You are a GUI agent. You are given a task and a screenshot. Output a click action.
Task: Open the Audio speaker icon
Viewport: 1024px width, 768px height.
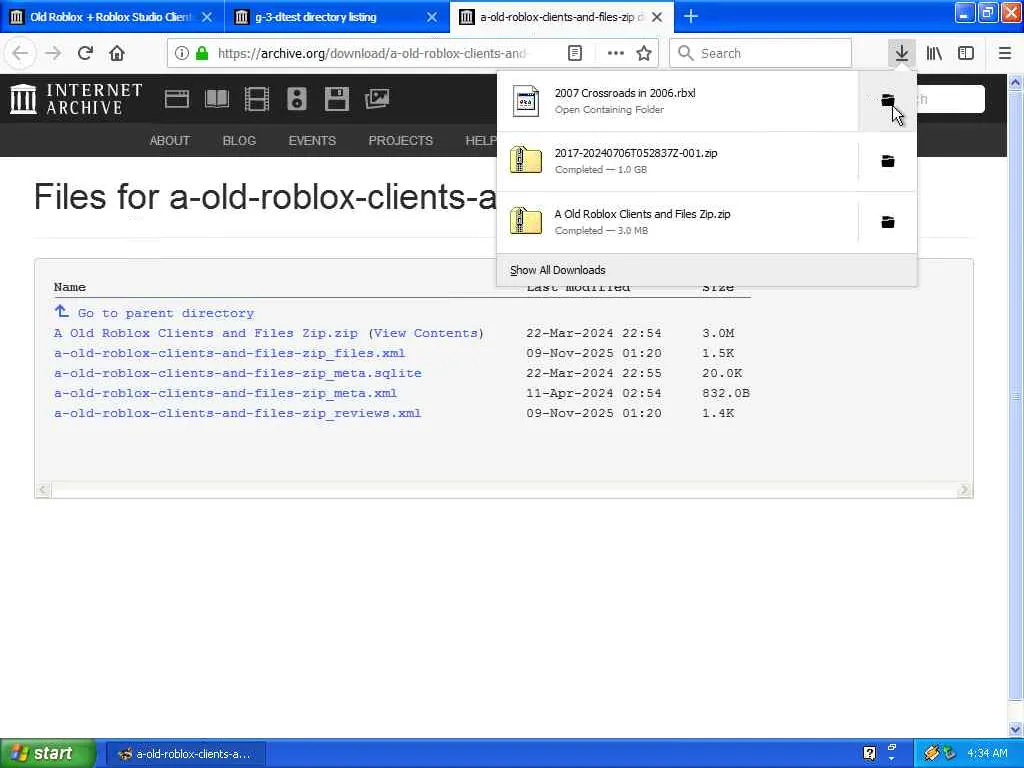pyautogui.click(x=296, y=99)
